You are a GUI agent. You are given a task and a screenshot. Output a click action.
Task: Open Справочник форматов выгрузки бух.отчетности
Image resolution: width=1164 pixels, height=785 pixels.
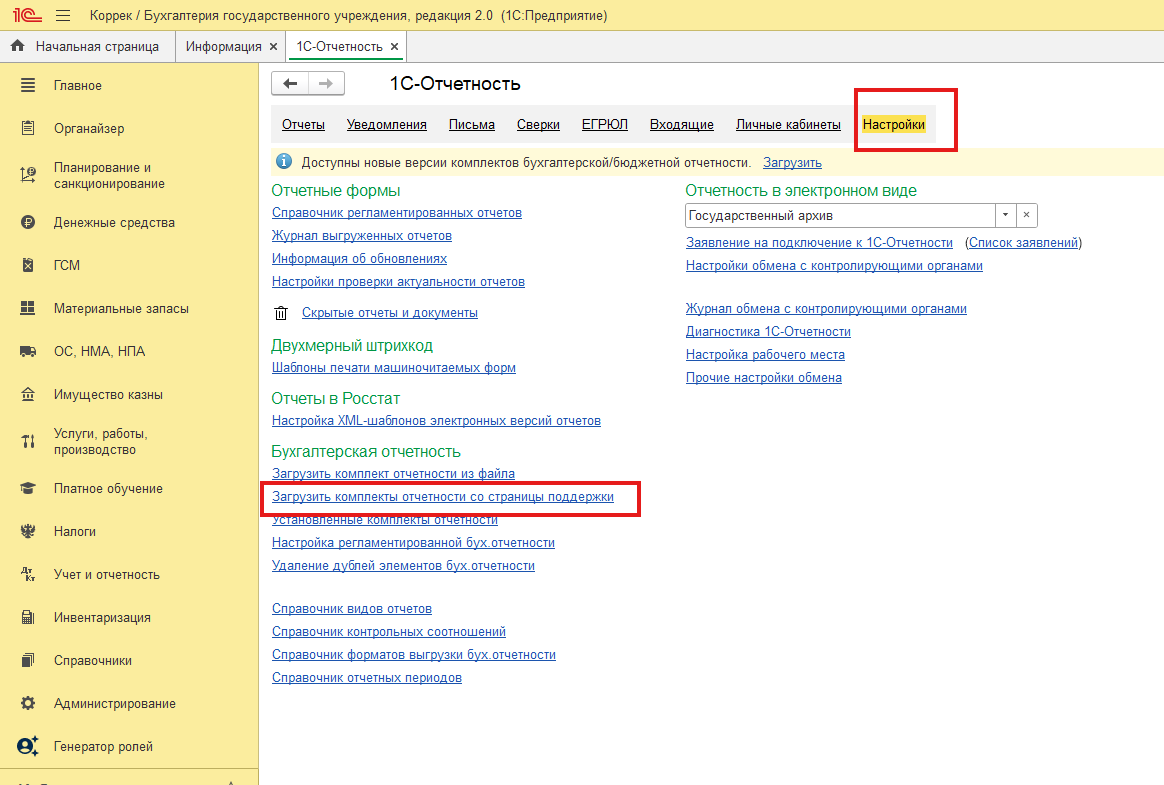[x=413, y=654]
